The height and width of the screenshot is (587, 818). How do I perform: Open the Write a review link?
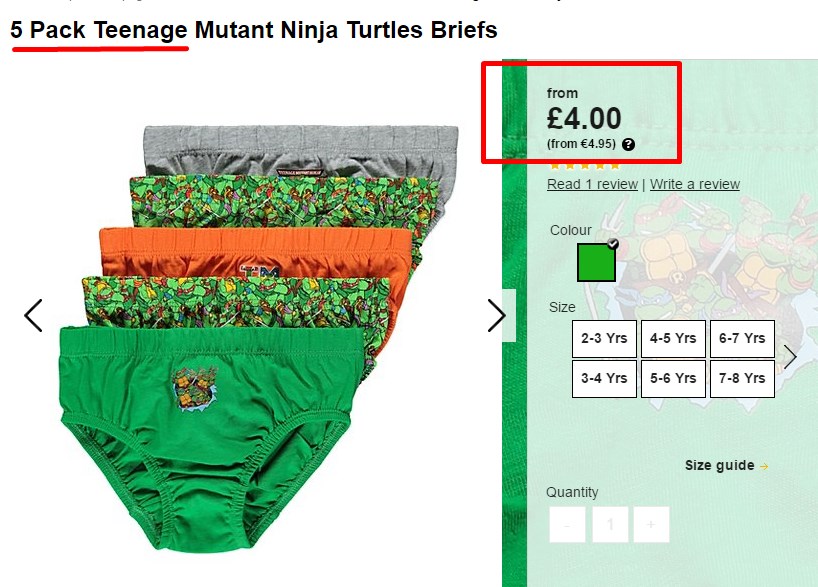(695, 184)
